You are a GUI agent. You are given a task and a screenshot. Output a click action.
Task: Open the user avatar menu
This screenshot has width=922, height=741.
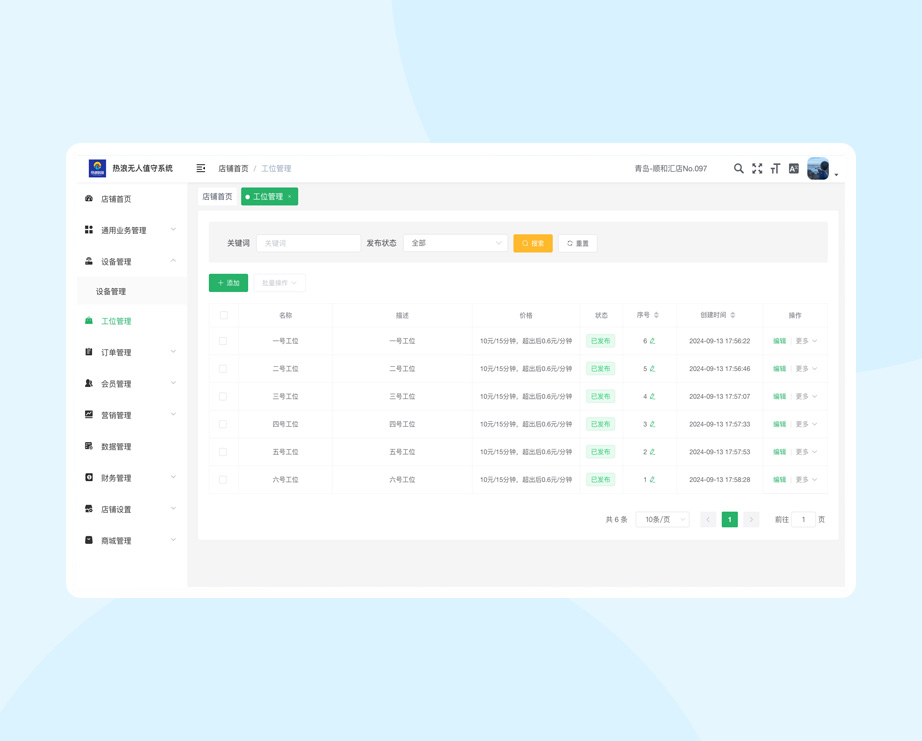(x=818, y=168)
